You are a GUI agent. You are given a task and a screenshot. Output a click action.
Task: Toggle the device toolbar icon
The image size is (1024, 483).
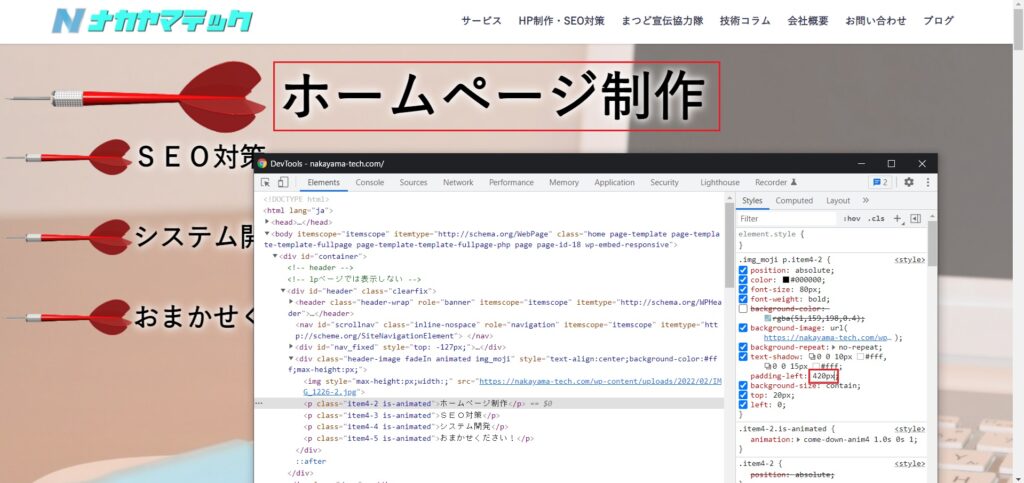click(x=283, y=183)
